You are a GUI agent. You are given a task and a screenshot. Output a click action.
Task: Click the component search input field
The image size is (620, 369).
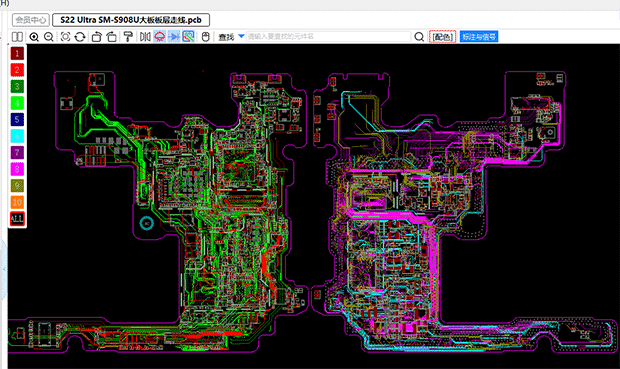pyautogui.click(x=329, y=36)
